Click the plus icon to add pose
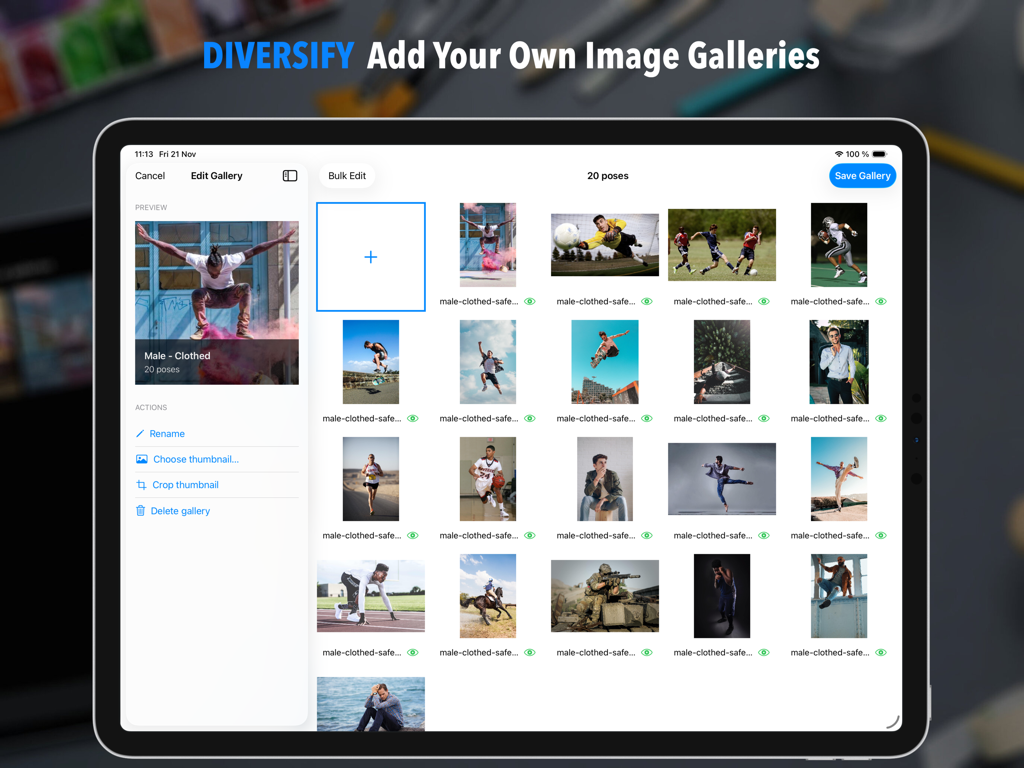1024x768 pixels. click(x=371, y=257)
